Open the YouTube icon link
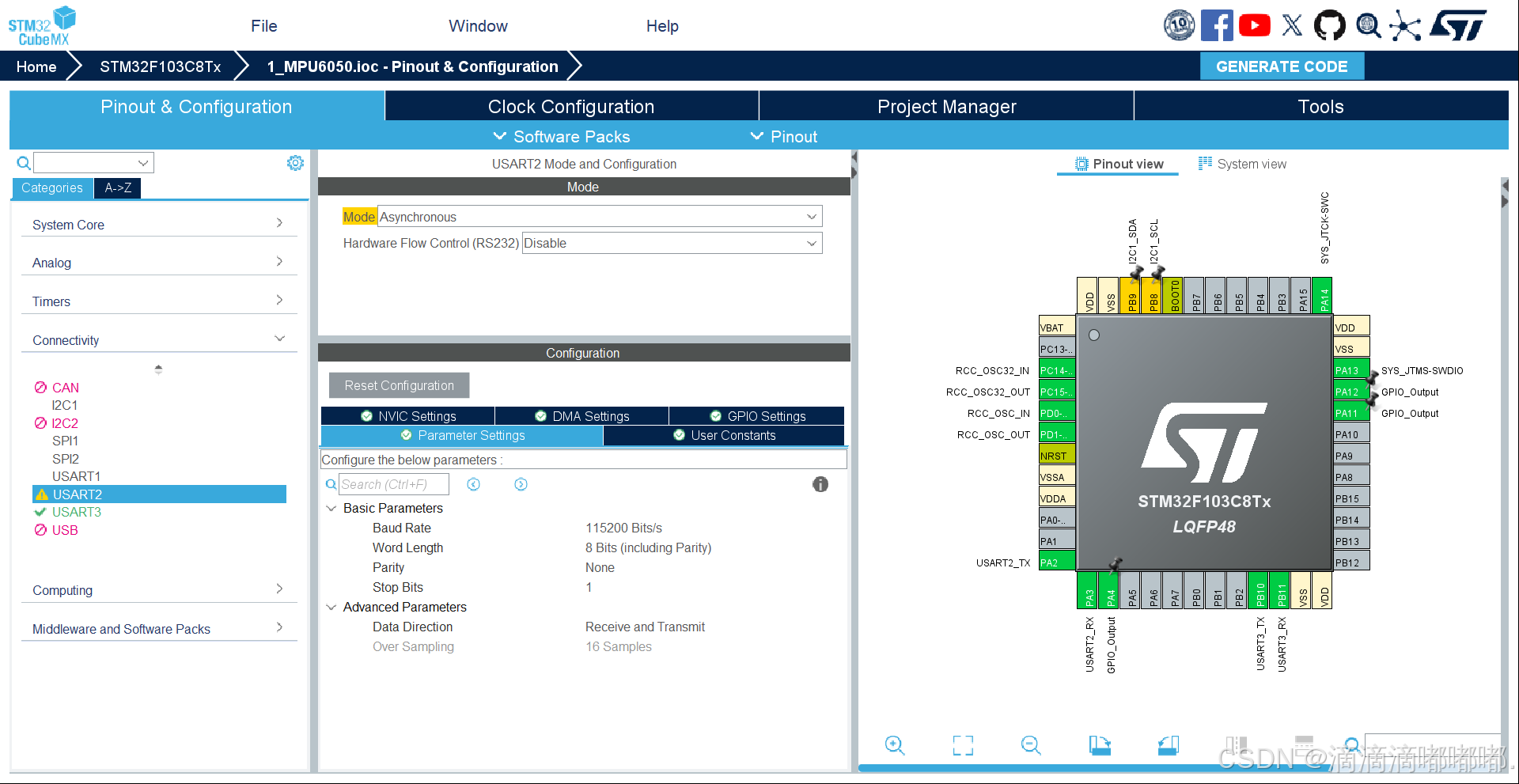 coord(1255,25)
